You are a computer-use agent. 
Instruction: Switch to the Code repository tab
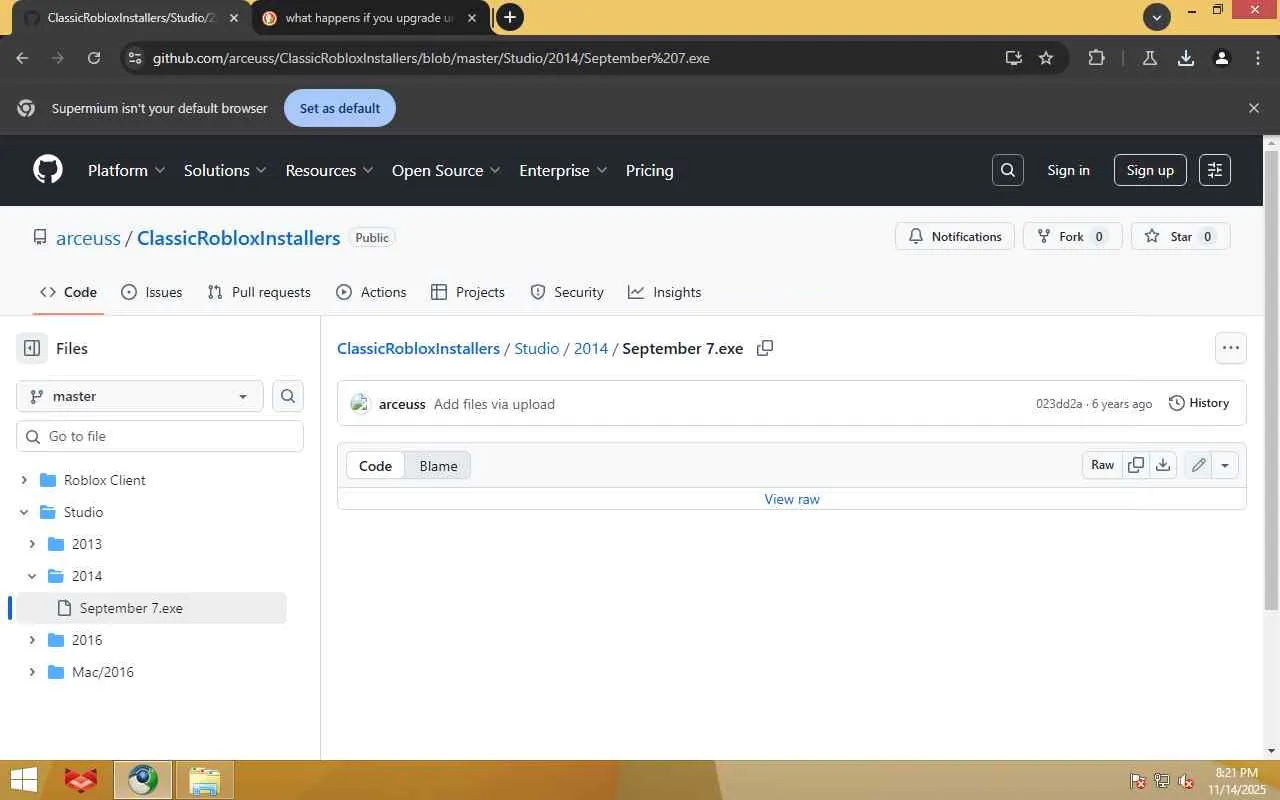click(68, 292)
